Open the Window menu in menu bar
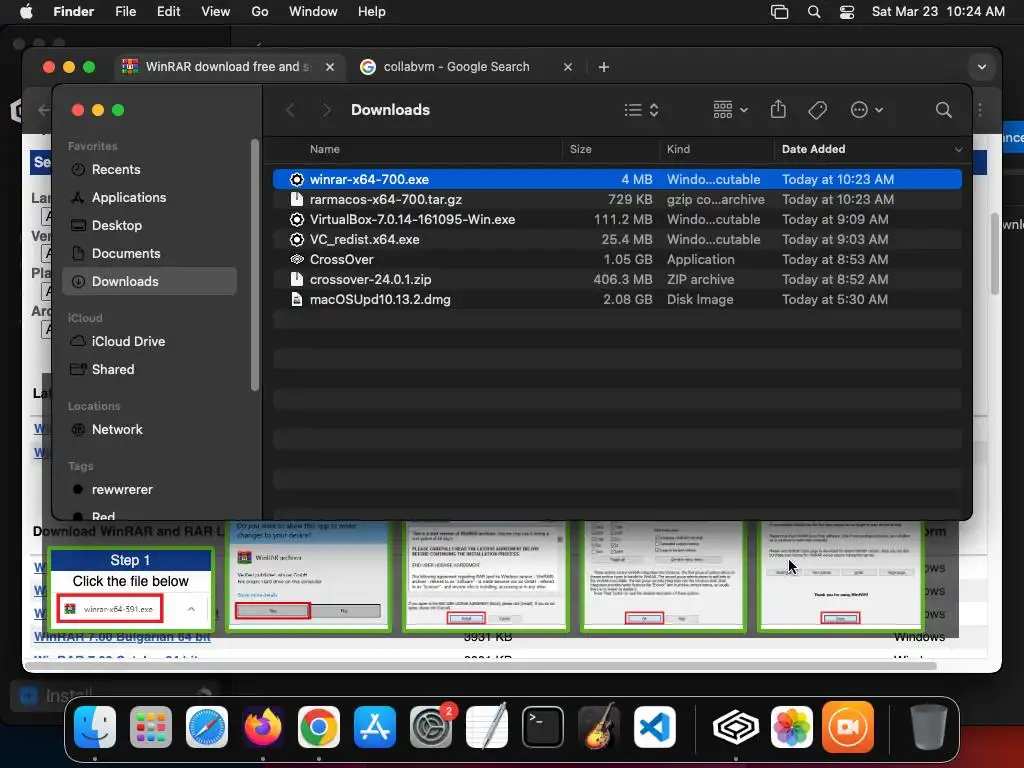 [x=313, y=12]
